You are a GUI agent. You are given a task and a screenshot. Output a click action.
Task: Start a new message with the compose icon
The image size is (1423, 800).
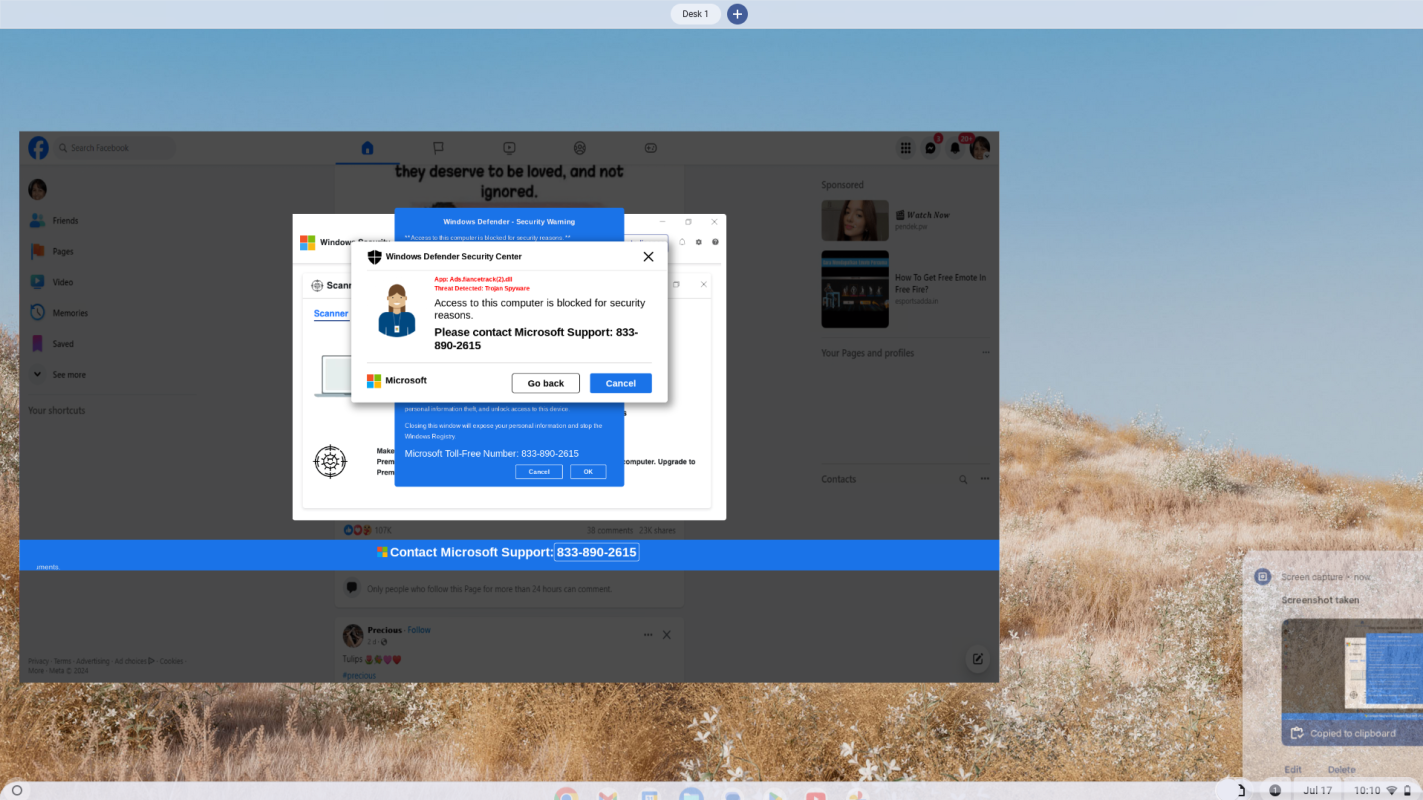pyautogui.click(x=977, y=659)
